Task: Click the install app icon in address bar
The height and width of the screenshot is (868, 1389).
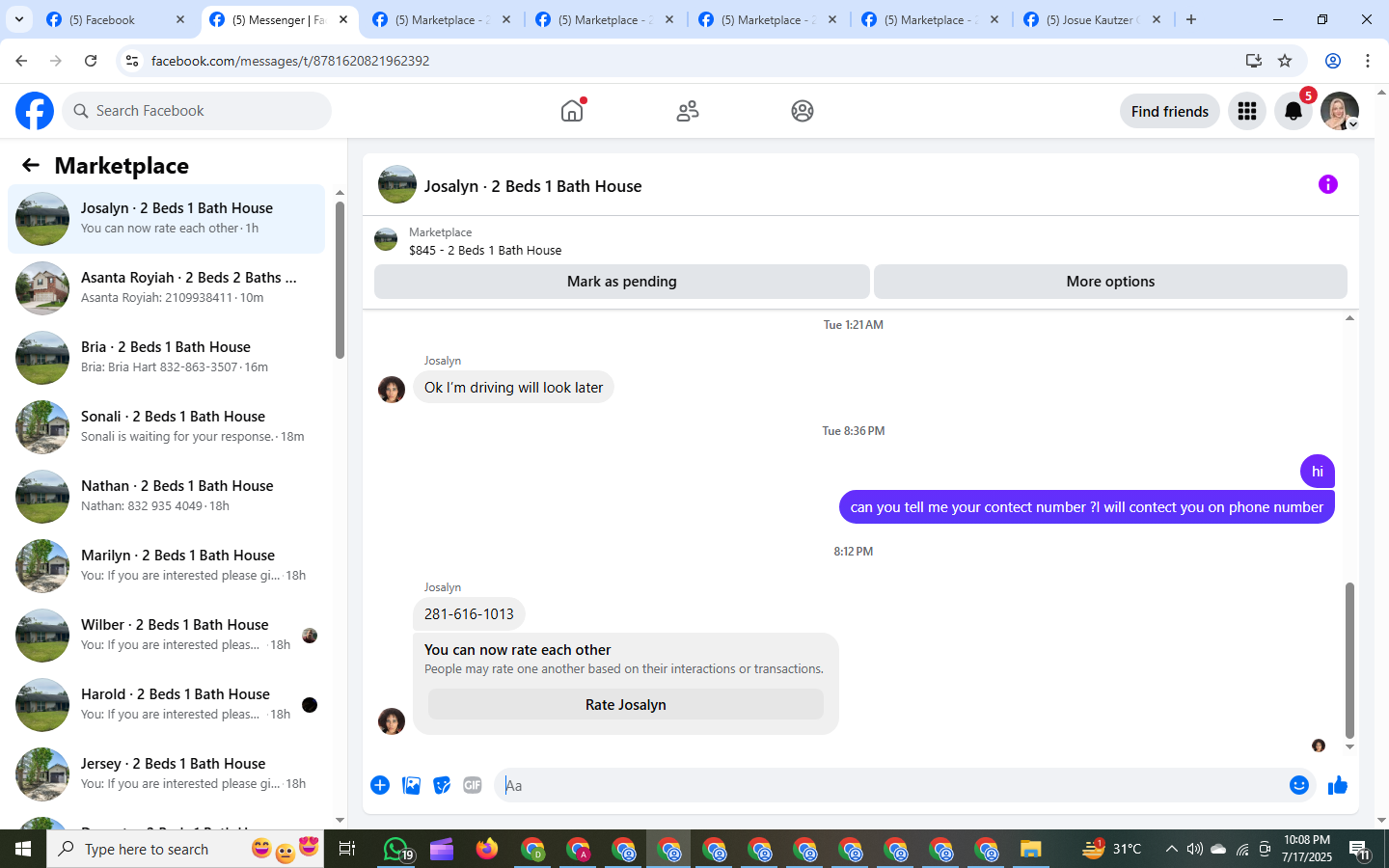Action: click(1254, 61)
